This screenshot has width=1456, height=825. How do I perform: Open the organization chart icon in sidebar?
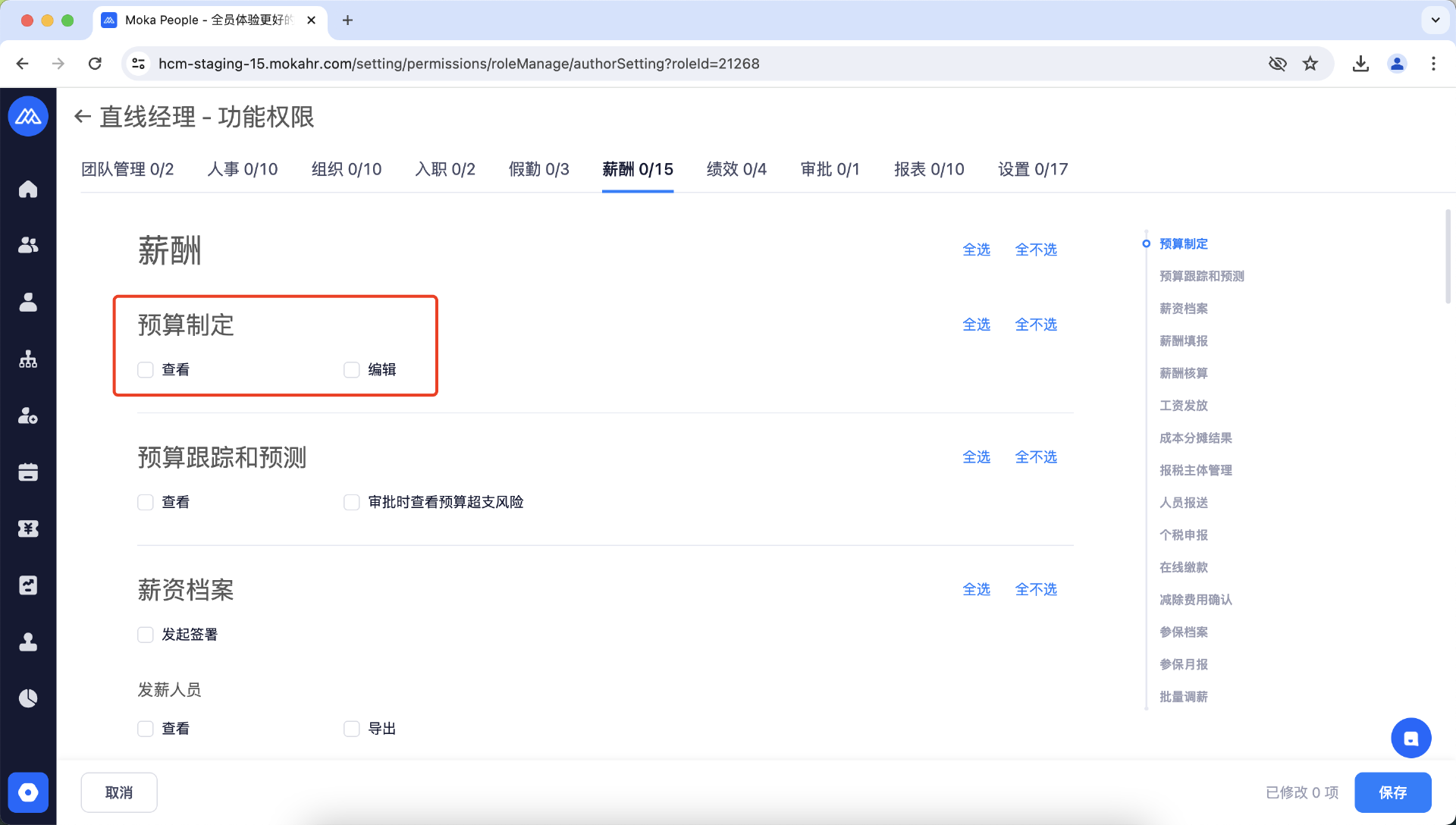28,359
